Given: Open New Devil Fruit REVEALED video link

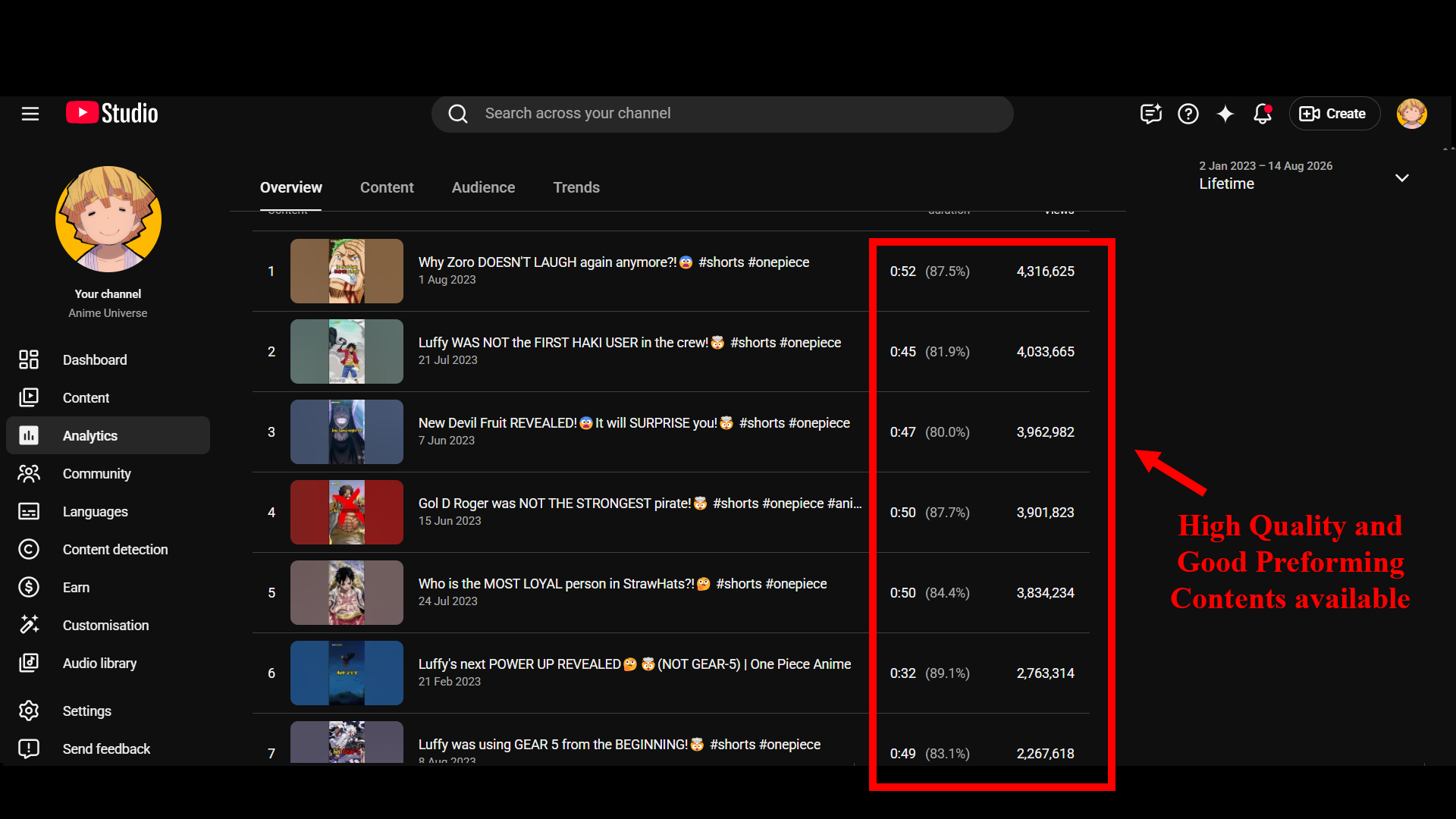Looking at the screenshot, I should pyautogui.click(x=634, y=423).
